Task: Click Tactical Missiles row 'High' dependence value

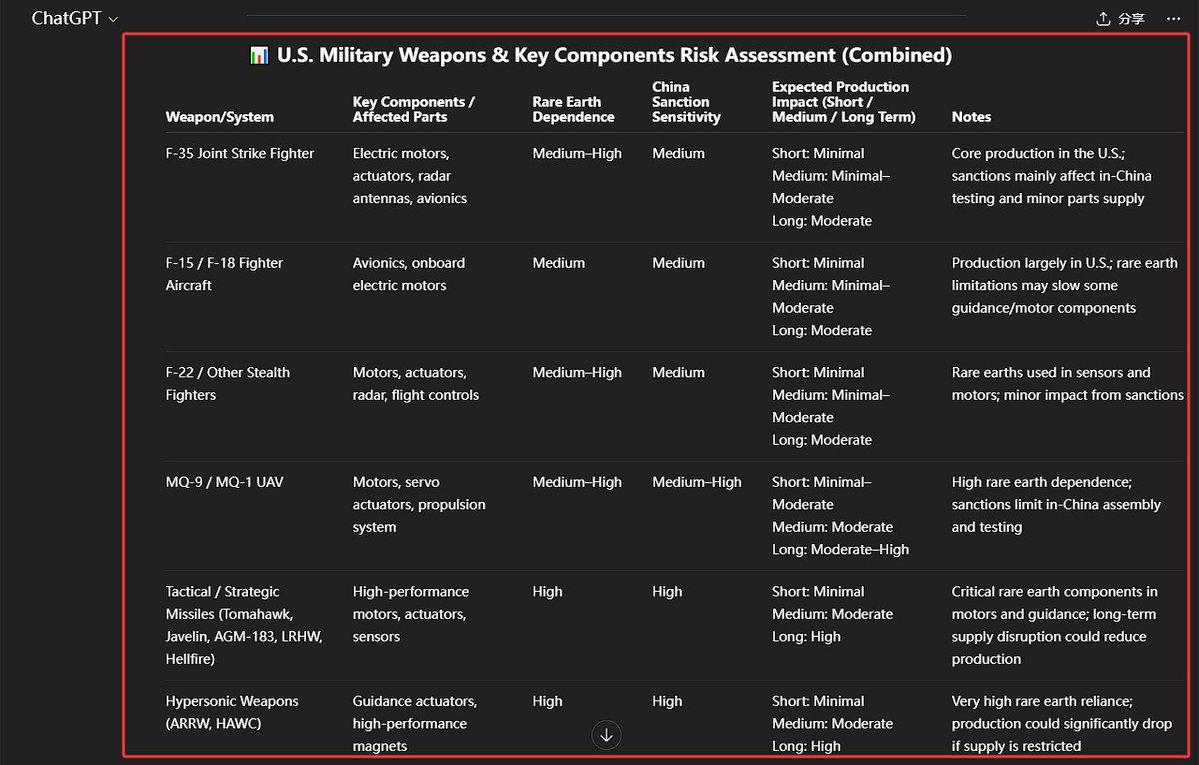Action: 548,591
